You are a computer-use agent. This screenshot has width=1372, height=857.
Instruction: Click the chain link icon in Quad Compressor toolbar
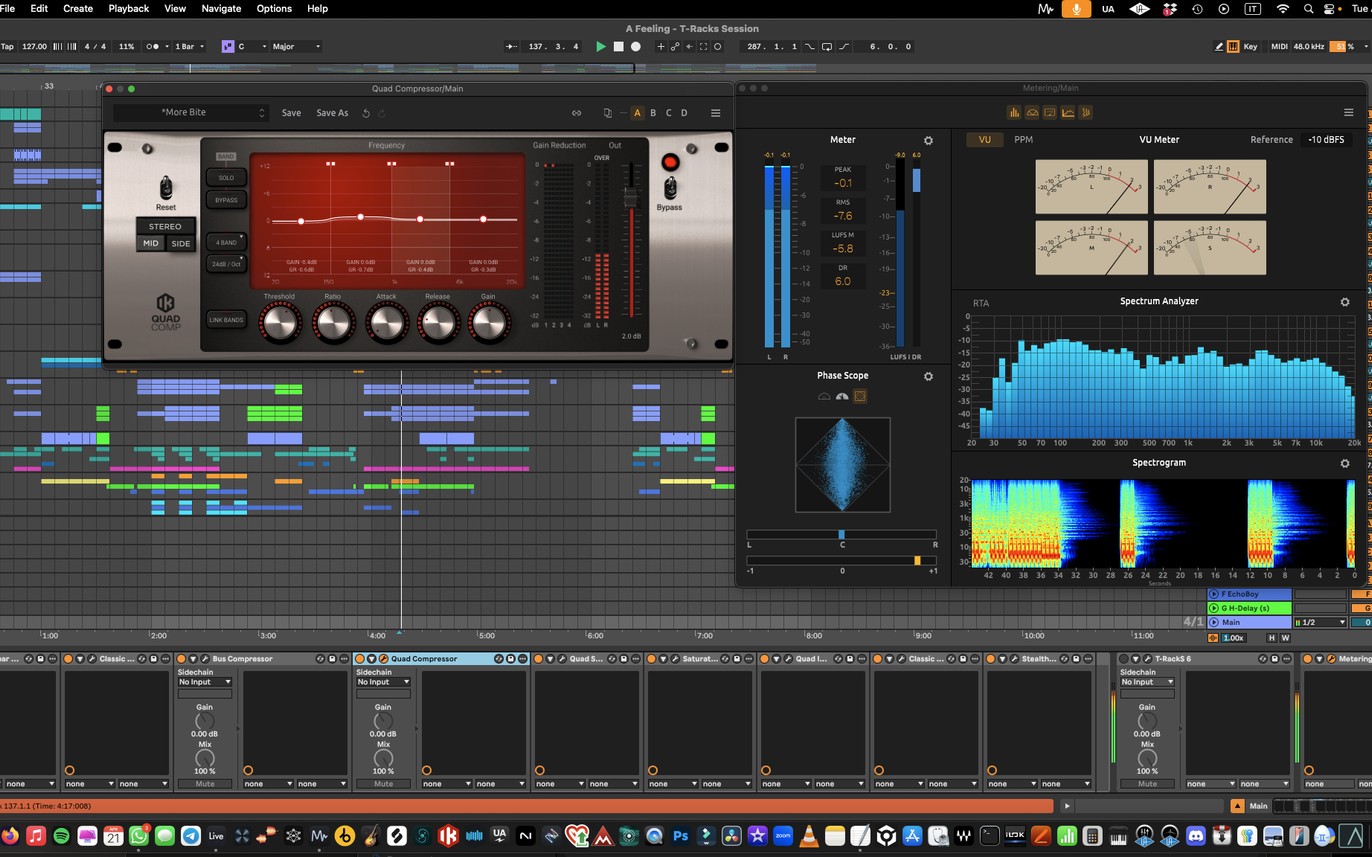click(576, 113)
